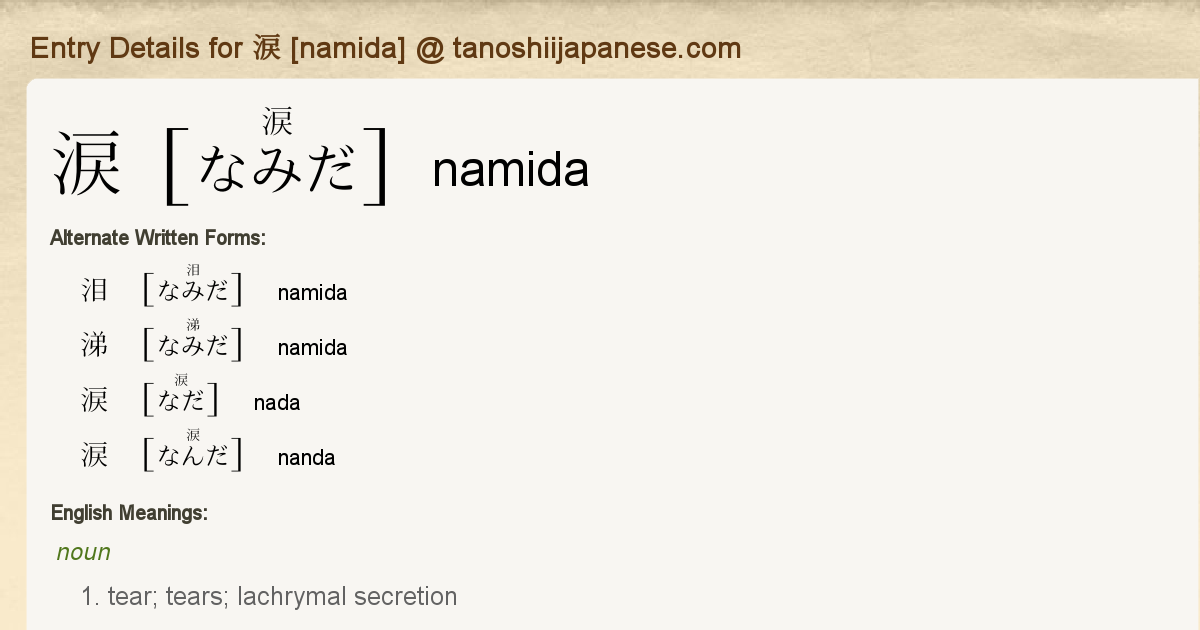1200x630 pixels.
Task: Select the 涙 kanji in the nanda row
Action: click(x=94, y=456)
